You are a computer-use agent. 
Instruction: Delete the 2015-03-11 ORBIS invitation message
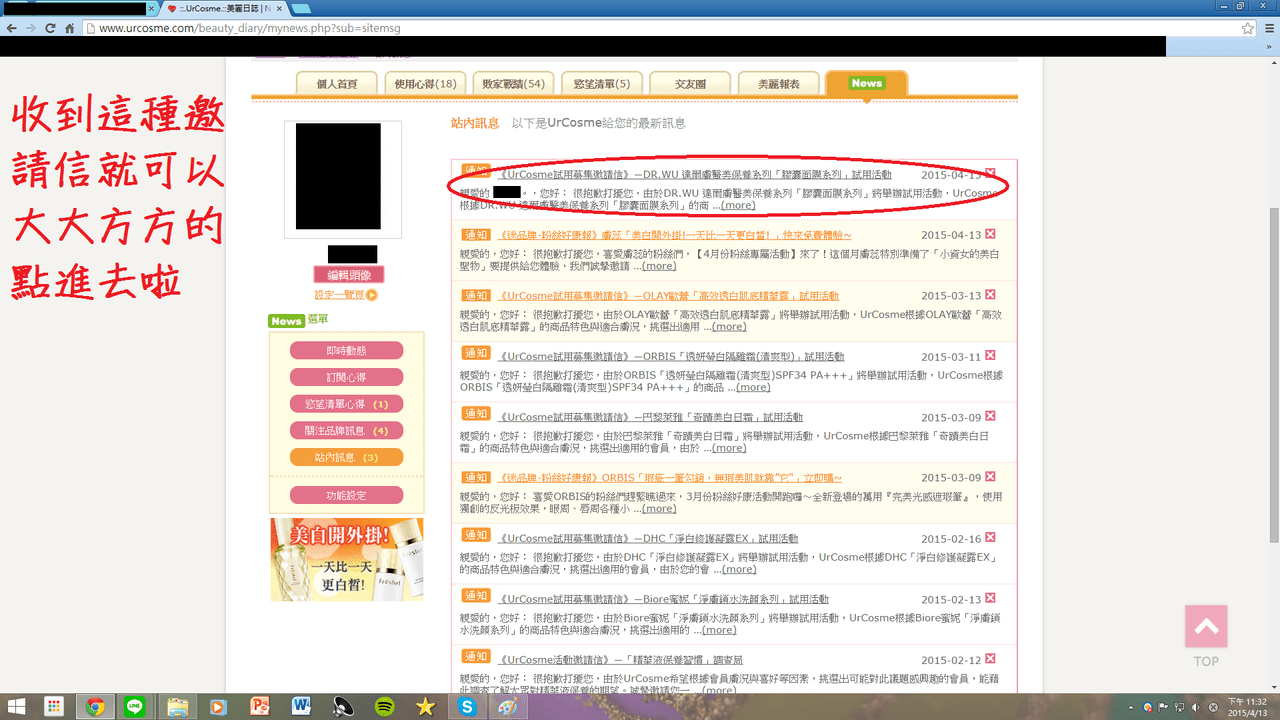pos(990,356)
